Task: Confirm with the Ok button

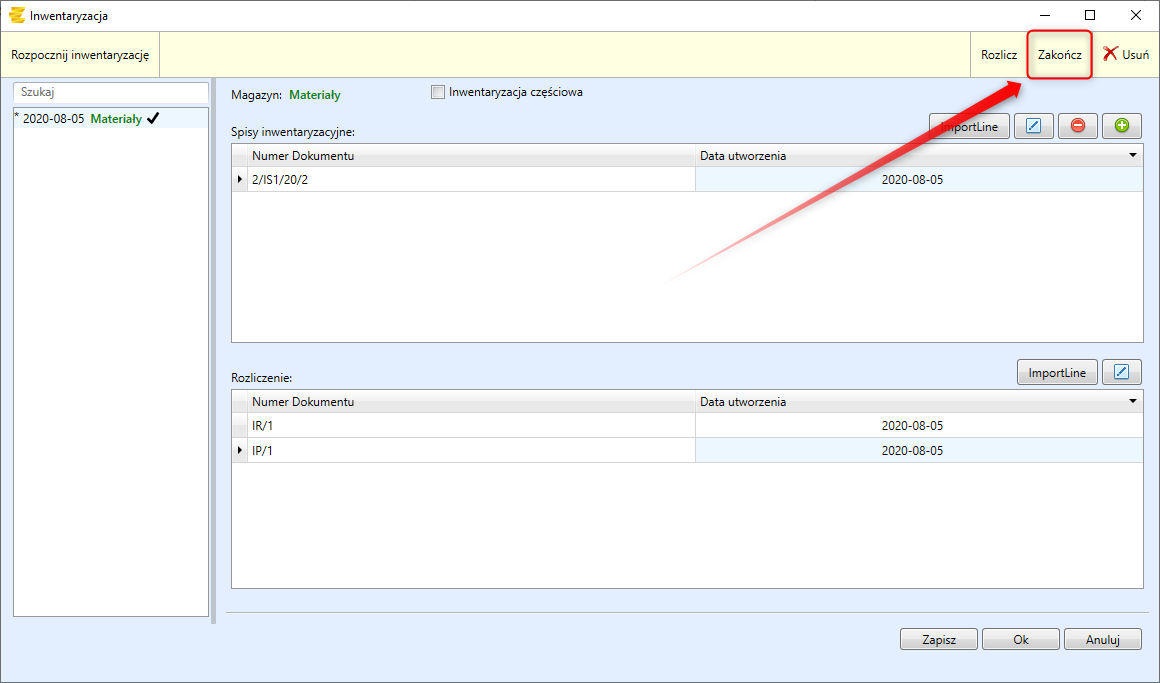Action: (x=1020, y=640)
